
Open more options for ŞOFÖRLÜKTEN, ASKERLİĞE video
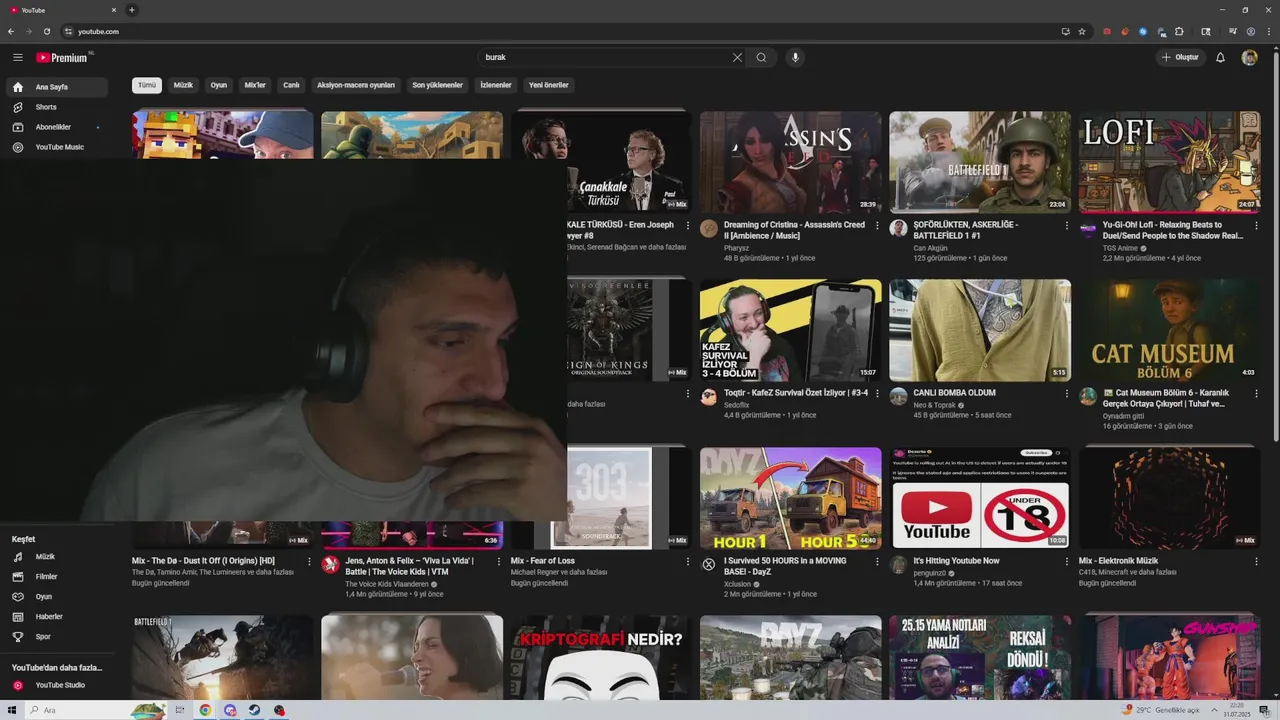1067,226
